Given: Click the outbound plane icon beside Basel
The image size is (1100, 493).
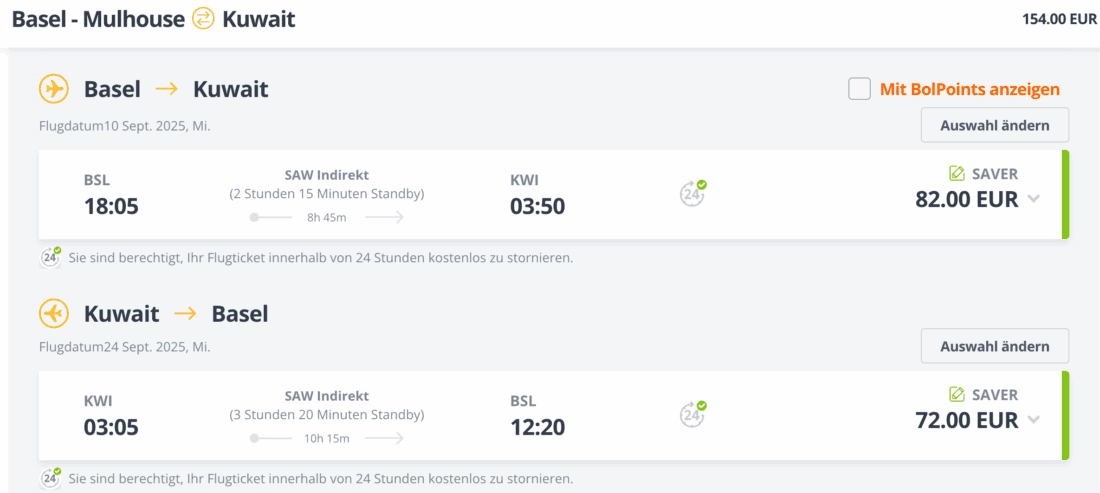Looking at the screenshot, I should click(53, 89).
